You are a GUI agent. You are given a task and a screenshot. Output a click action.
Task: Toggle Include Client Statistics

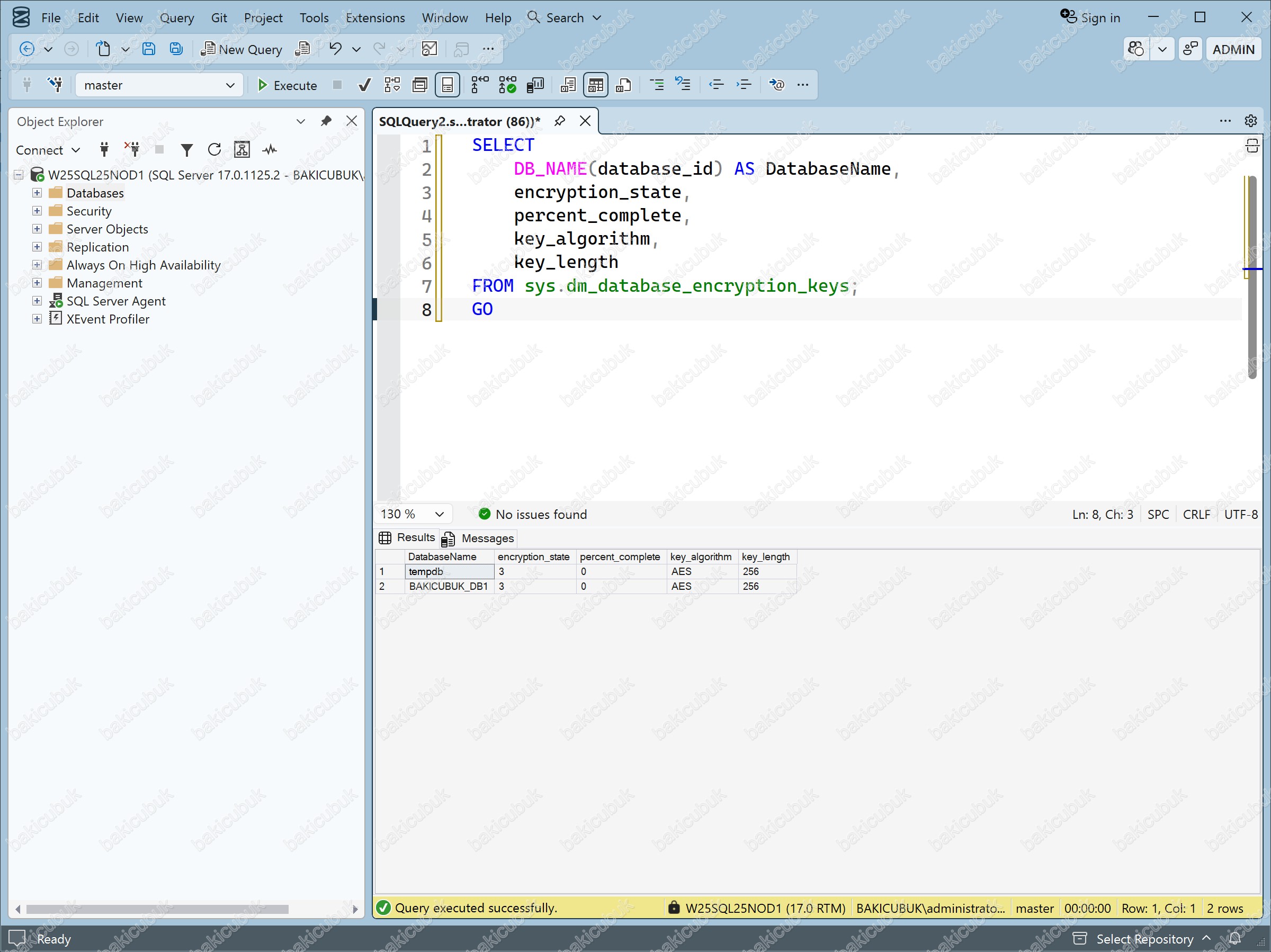[534, 85]
